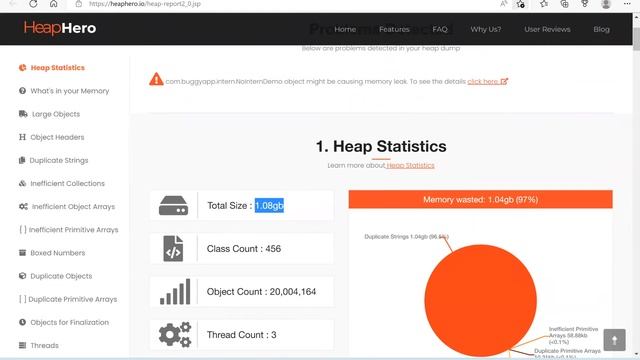This screenshot has height=360, width=640.
Task: Click the 1. Heap Statistics heading
Action: (x=381, y=146)
